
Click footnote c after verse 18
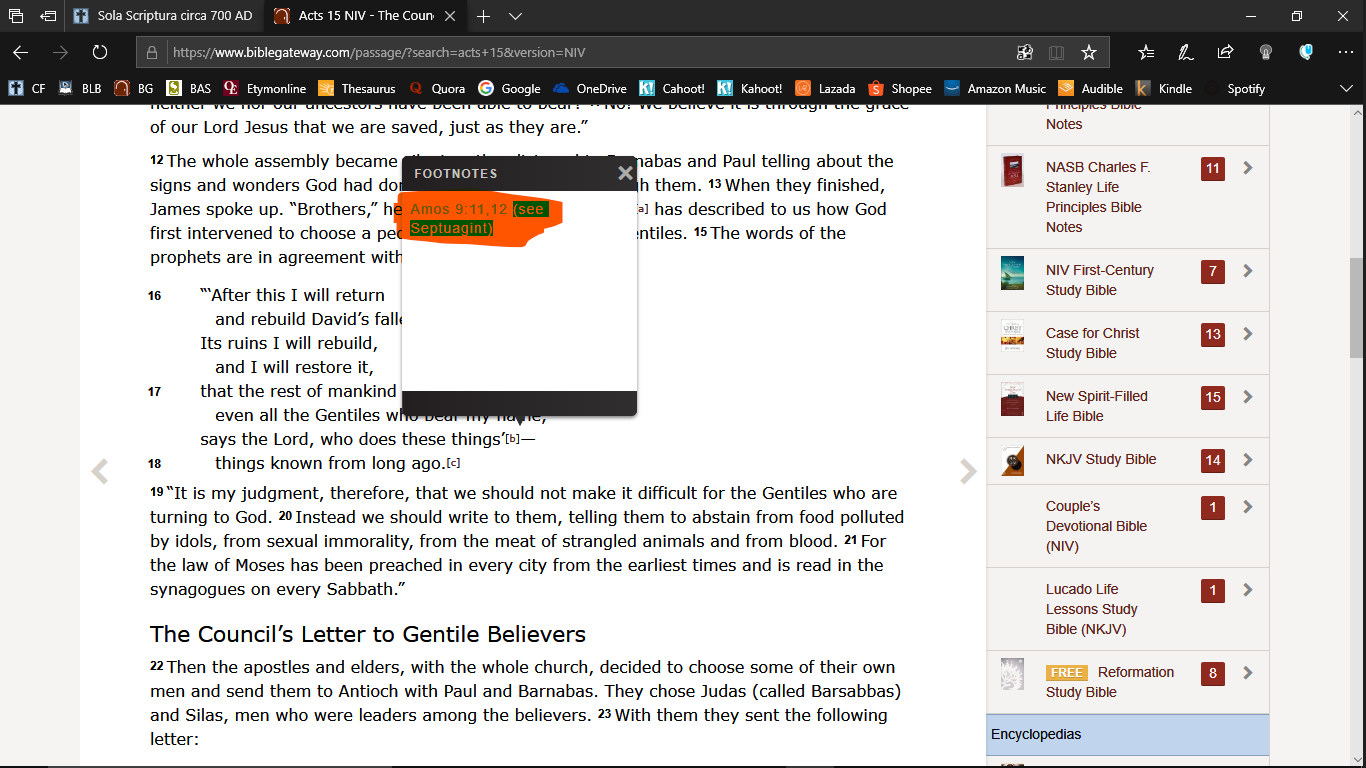[454, 463]
